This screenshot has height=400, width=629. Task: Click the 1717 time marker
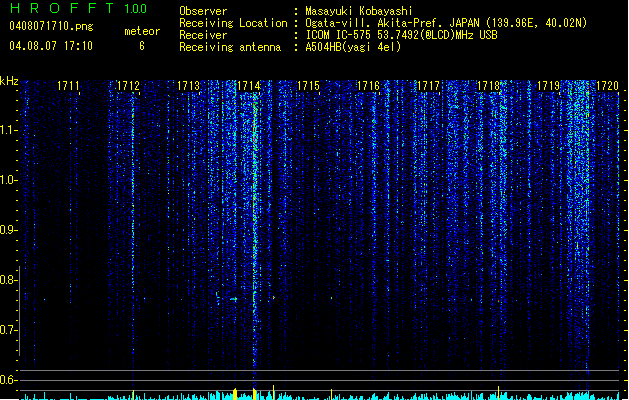click(x=428, y=86)
